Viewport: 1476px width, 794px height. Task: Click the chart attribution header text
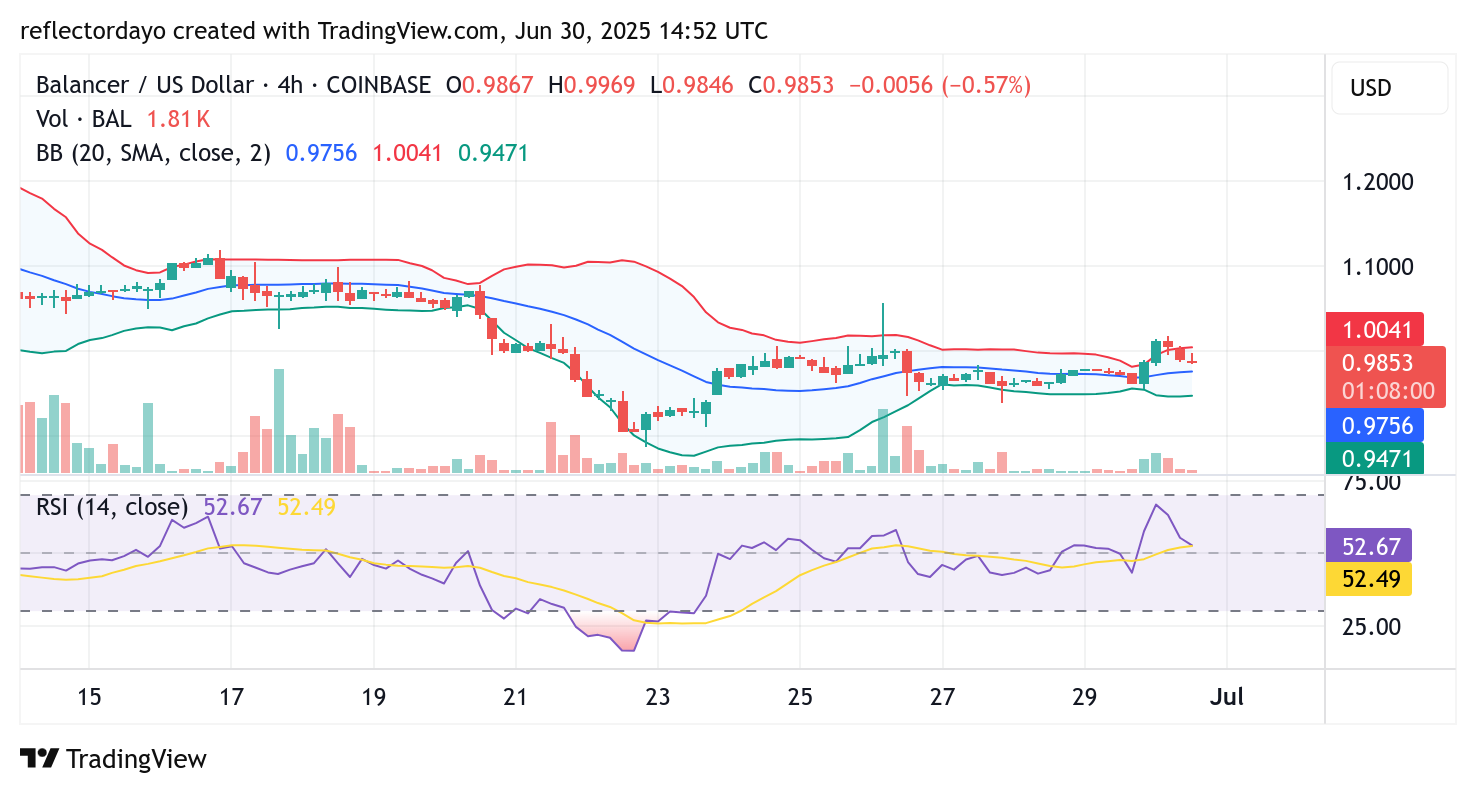pyautogui.click(x=394, y=31)
